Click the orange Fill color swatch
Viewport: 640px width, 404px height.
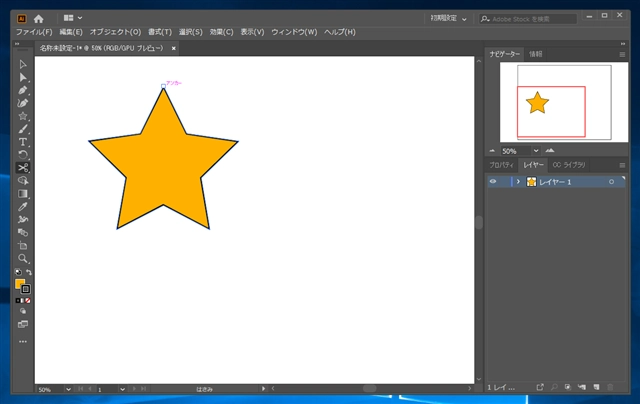click(x=19, y=284)
